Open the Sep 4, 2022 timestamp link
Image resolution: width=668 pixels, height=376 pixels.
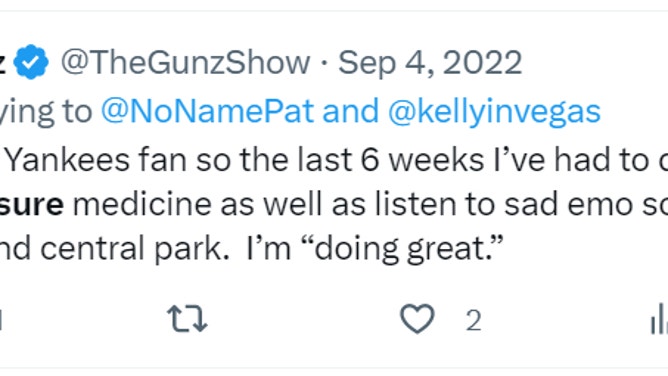(x=430, y=63)
